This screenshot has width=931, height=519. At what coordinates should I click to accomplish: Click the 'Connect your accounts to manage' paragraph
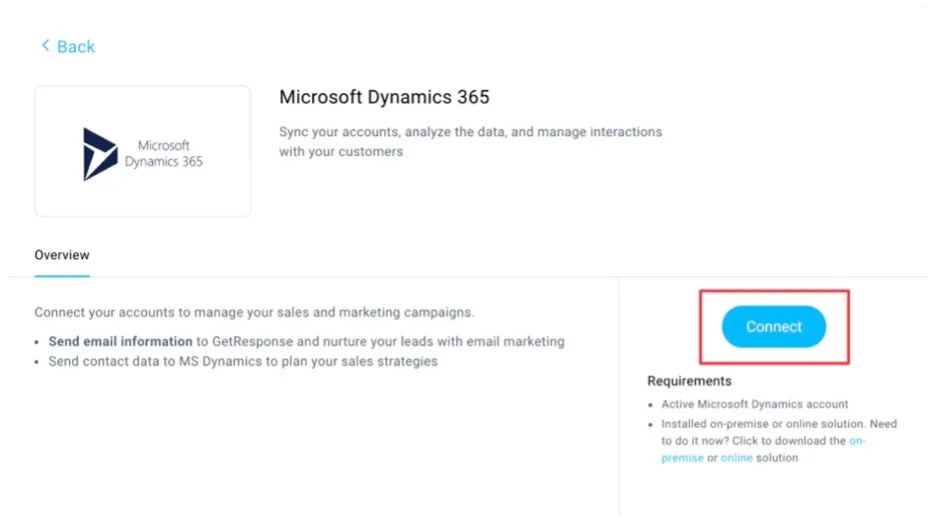pos(253,312)
